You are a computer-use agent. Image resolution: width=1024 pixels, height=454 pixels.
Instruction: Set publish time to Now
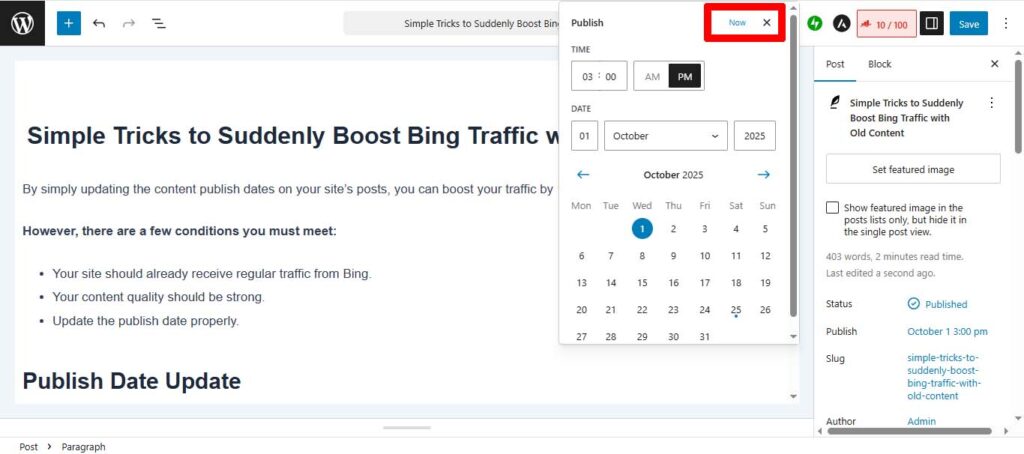tap(737, 22)
